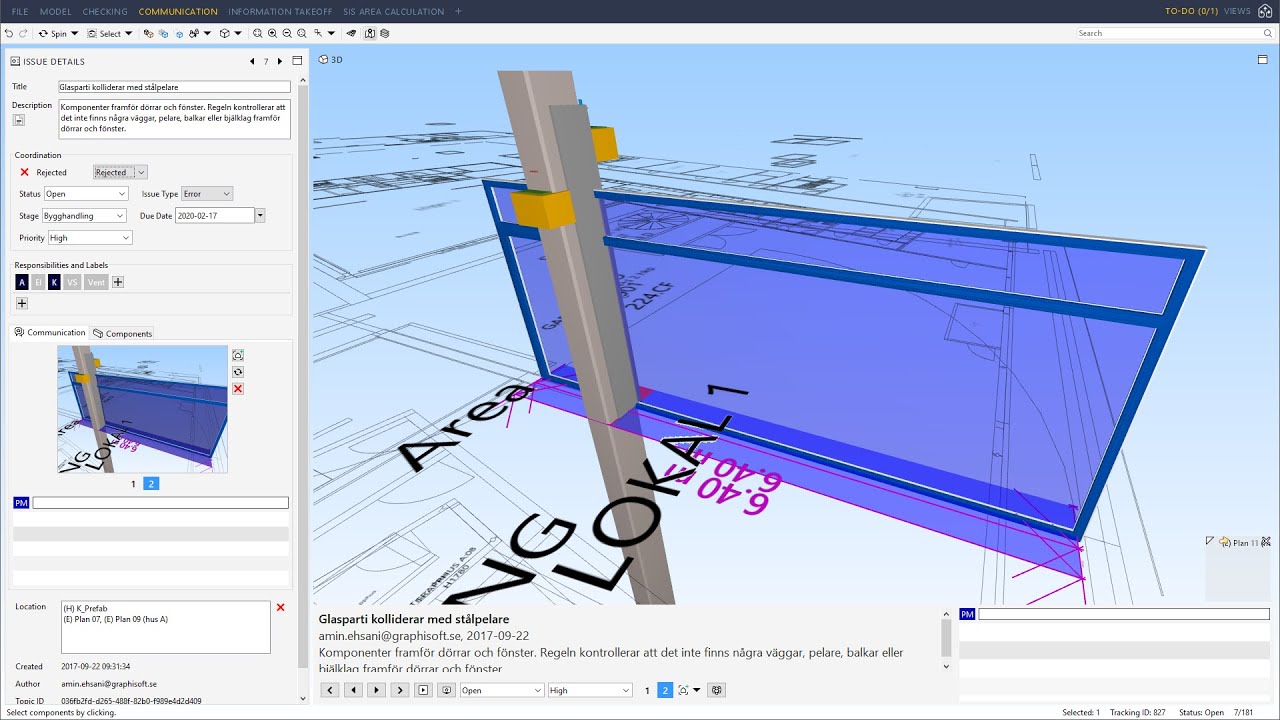
Task: Toggle the Vent responsibility label
Action: [x=96, y=282]
